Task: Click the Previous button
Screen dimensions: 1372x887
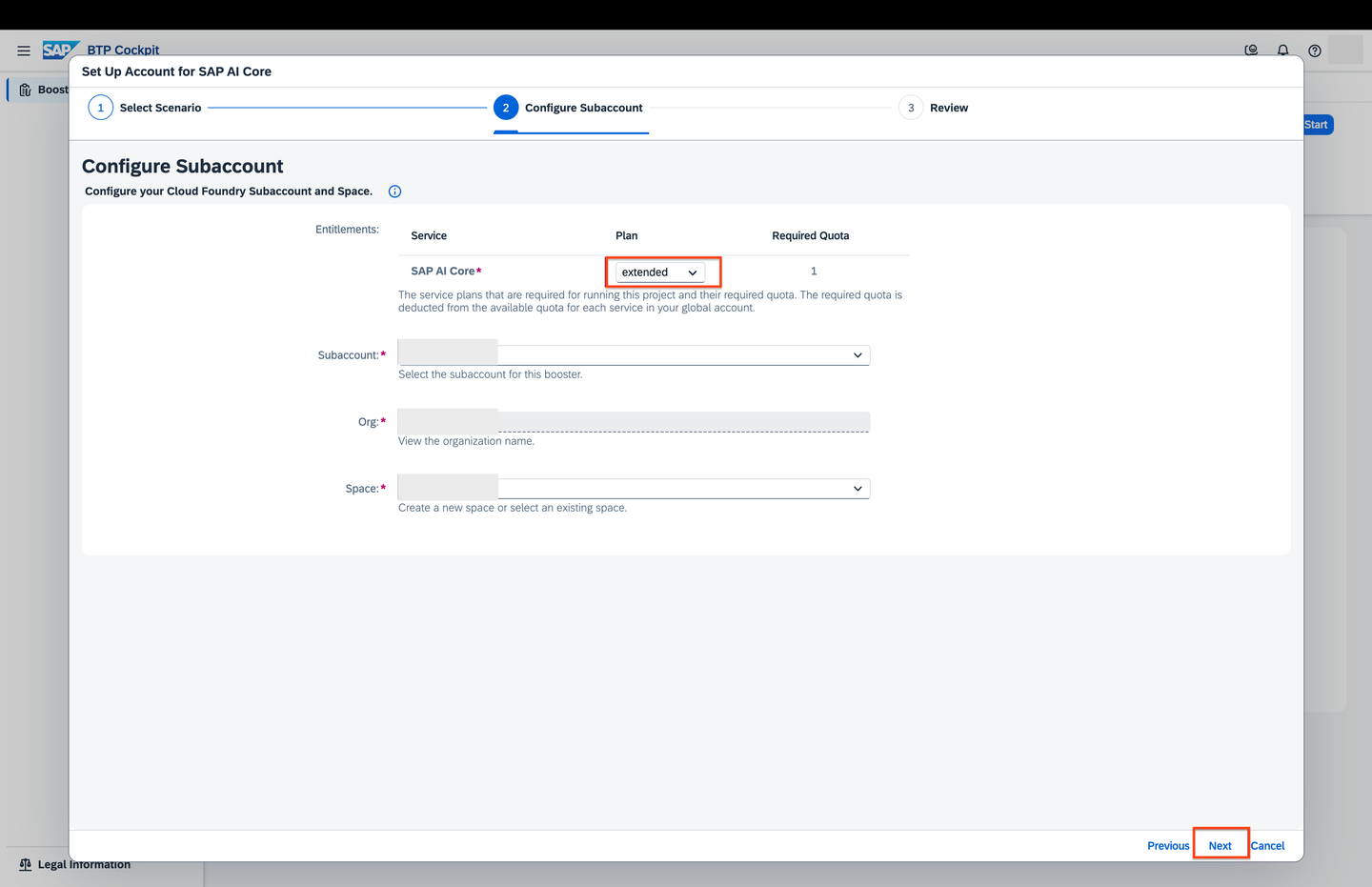Action: coord(1168,845)
